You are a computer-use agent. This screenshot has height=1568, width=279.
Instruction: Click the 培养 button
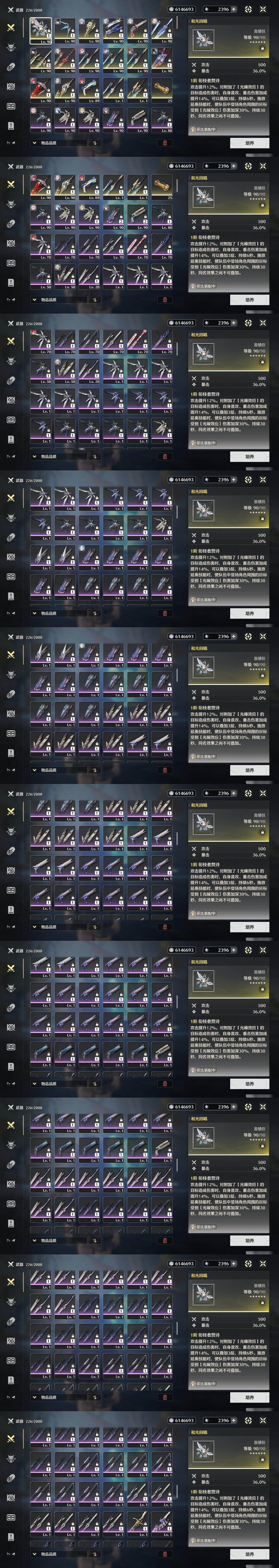(x=249, y=143)
